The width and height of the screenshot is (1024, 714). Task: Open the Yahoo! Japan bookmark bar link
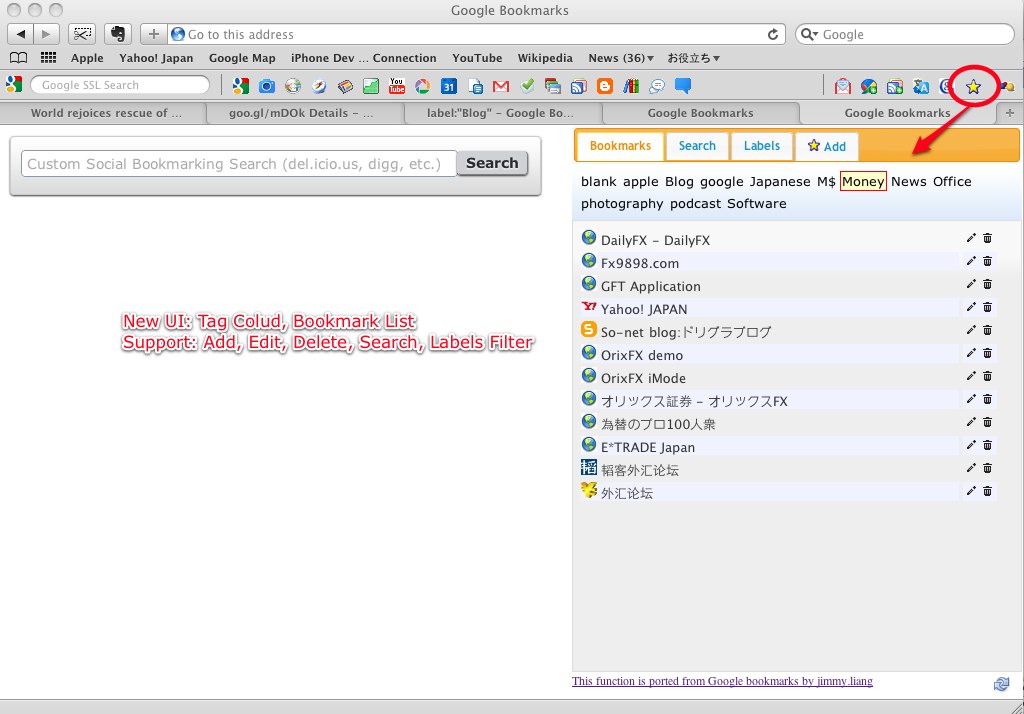pyautogui.click(x=156, y=58)
